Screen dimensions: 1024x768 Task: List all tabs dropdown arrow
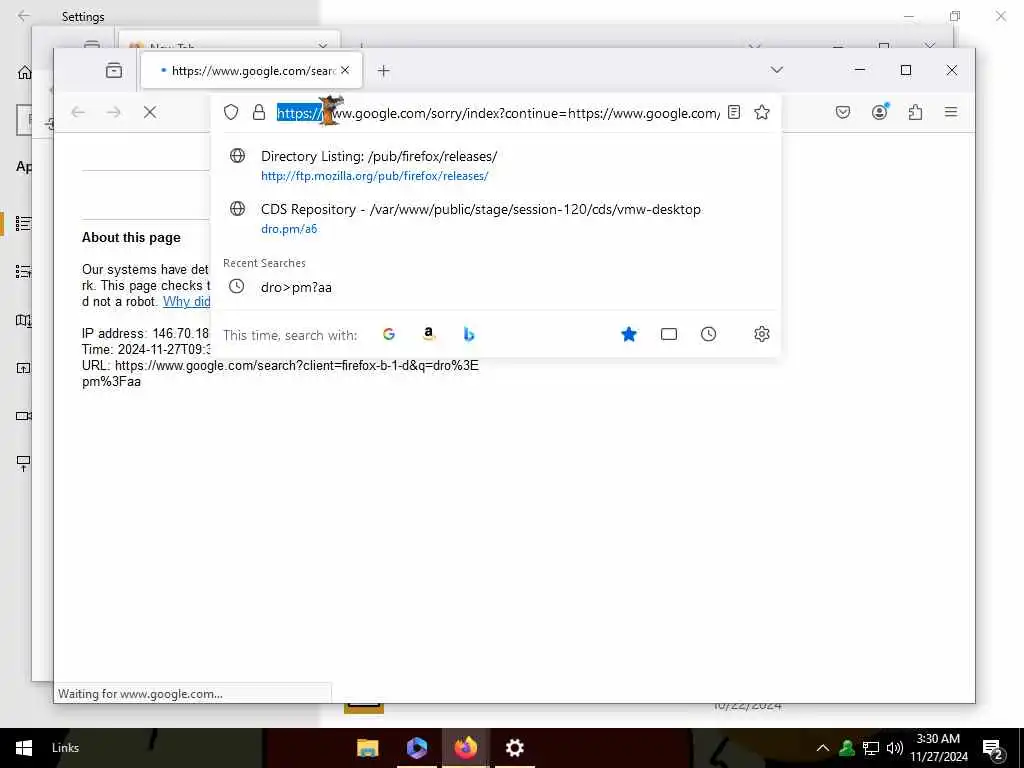(776, 70)
